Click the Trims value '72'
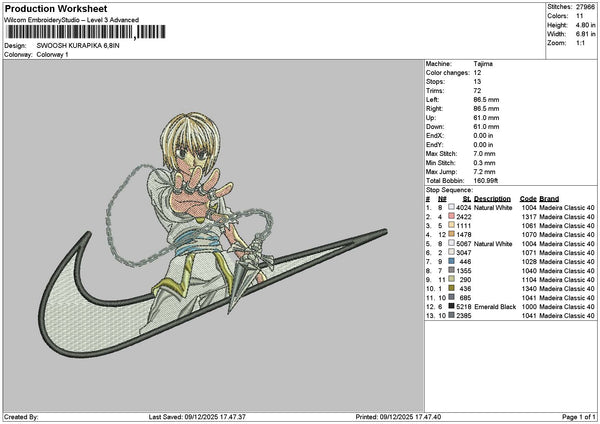The height and width of the screenshot is (424, 600). [477, 91]
